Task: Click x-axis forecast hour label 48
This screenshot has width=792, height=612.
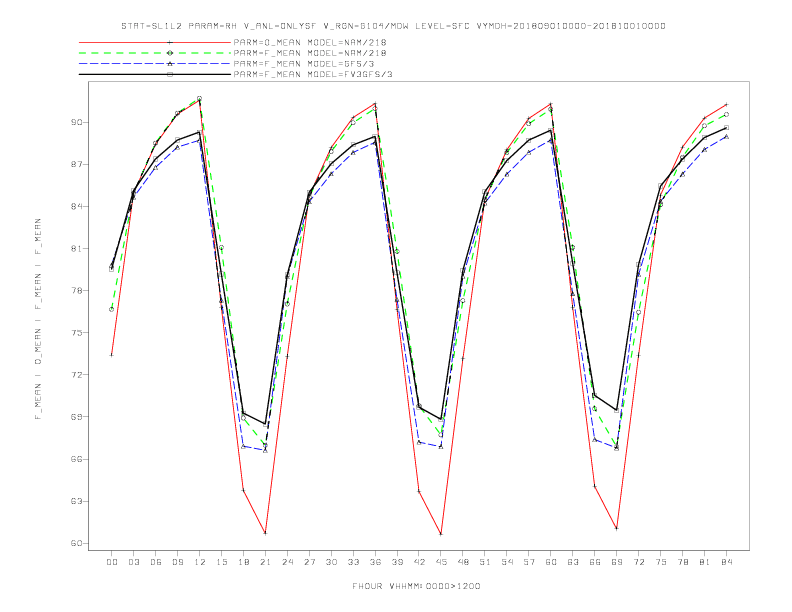Action: click(x=463, y=562)
